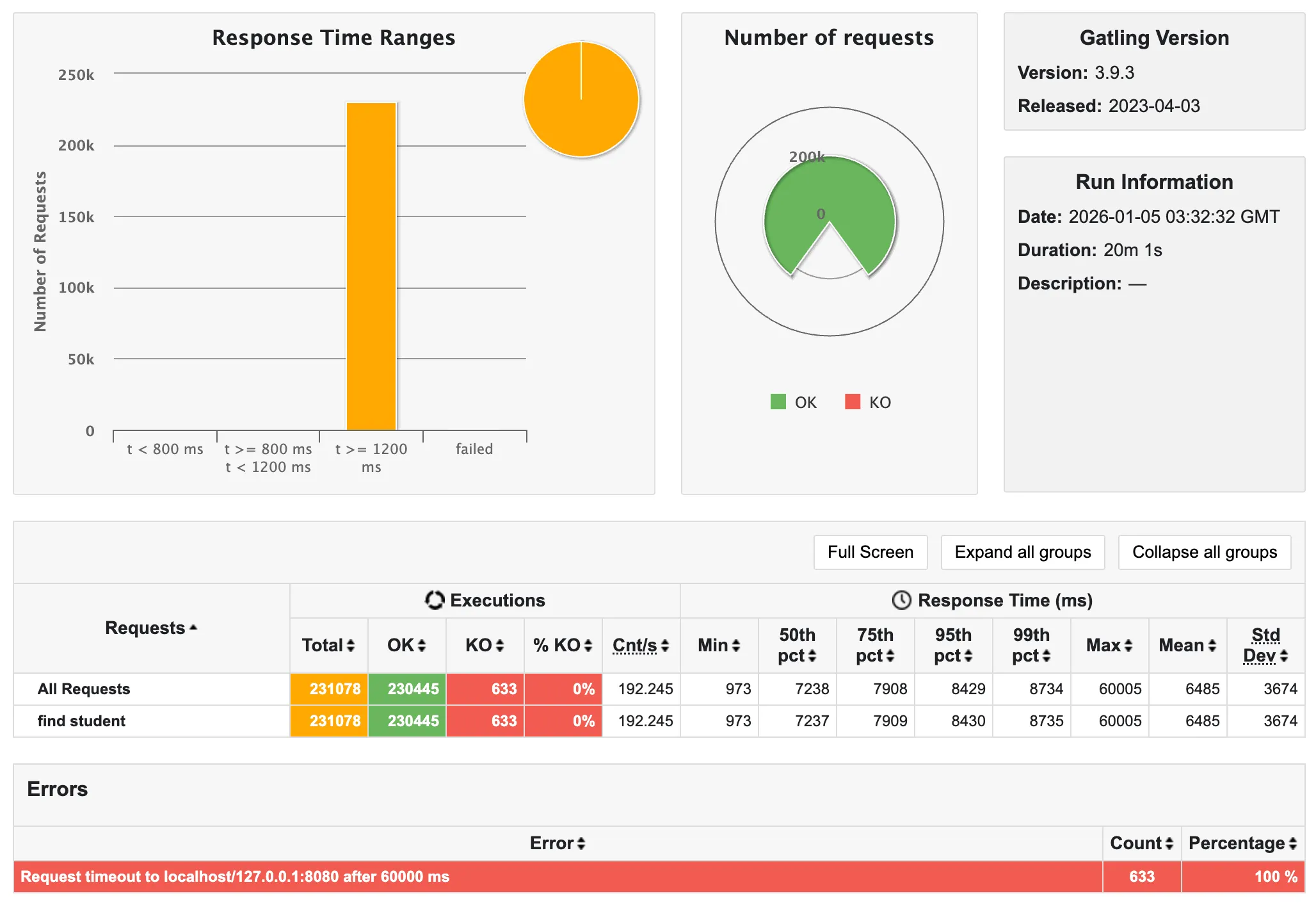Sort by % KO column arrows
1316x903 pixels.
(588, 646)
